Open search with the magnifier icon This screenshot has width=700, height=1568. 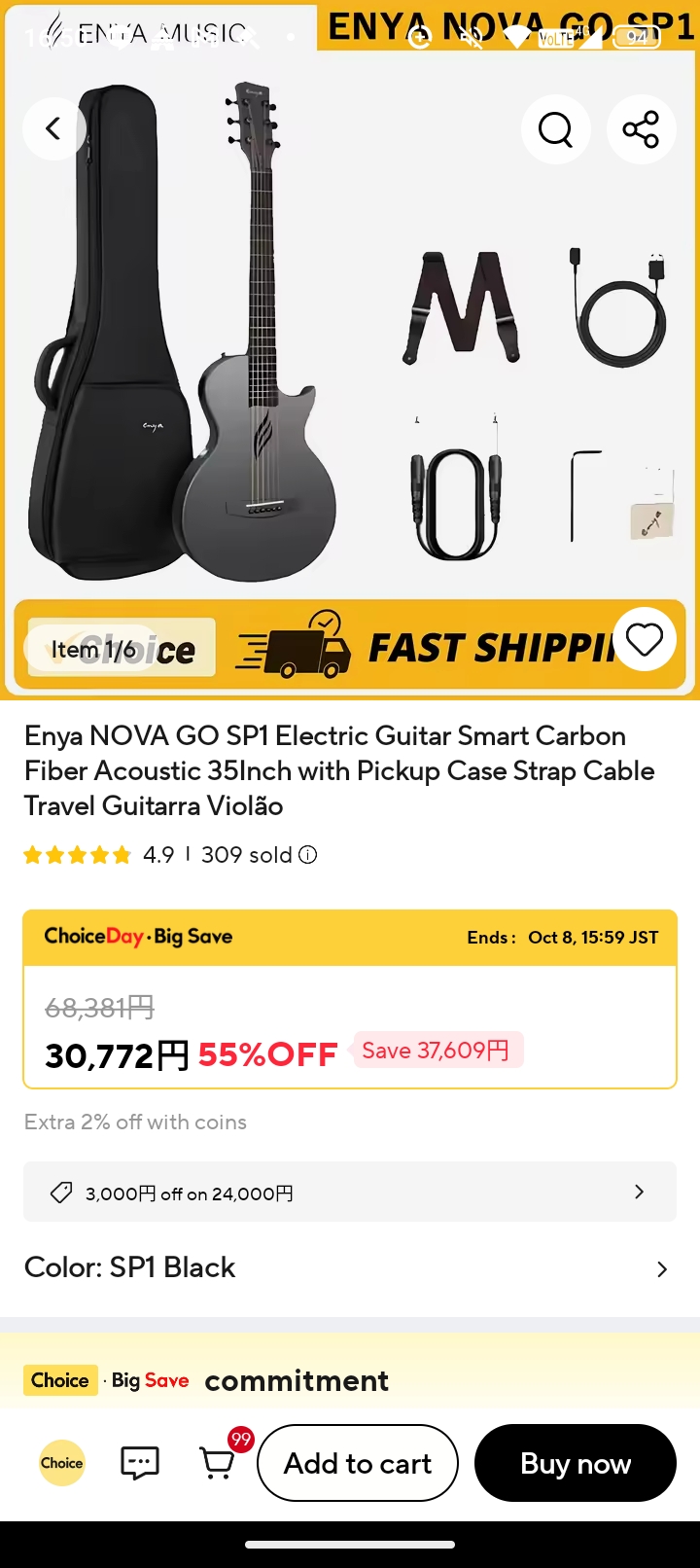[555, 128]
